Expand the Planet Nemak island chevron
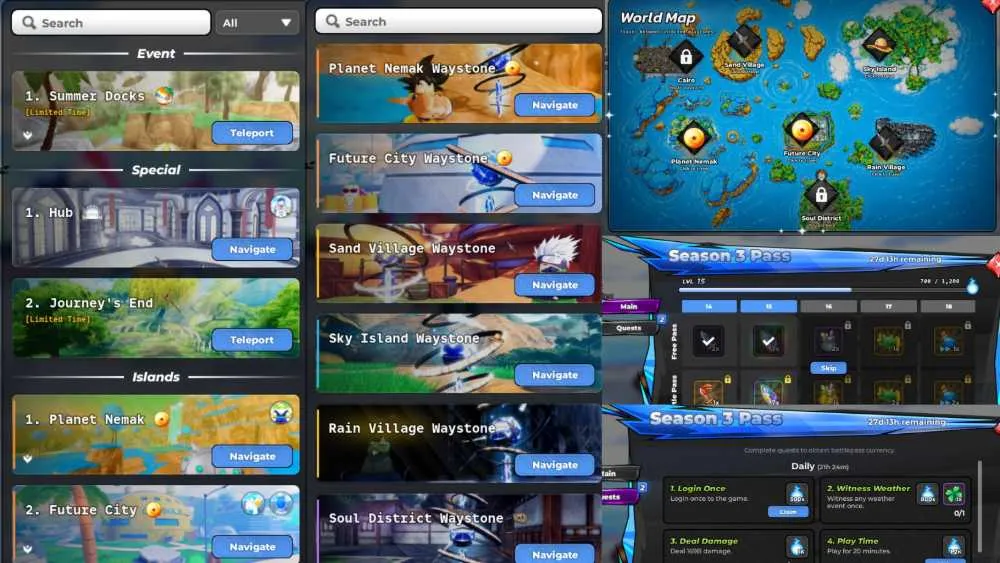1000x563 pixels. tap(27, 458)
